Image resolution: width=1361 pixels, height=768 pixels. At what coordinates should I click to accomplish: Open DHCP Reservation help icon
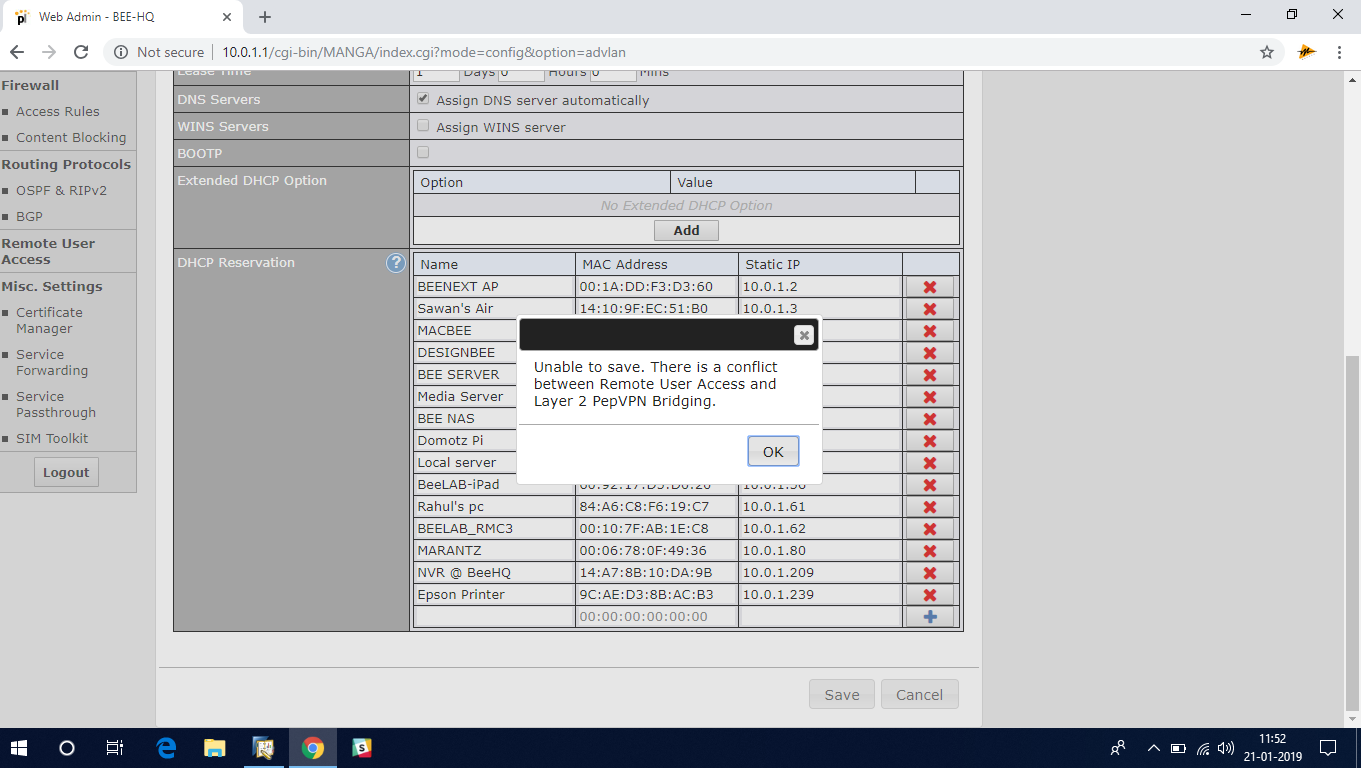pos(395,263)
